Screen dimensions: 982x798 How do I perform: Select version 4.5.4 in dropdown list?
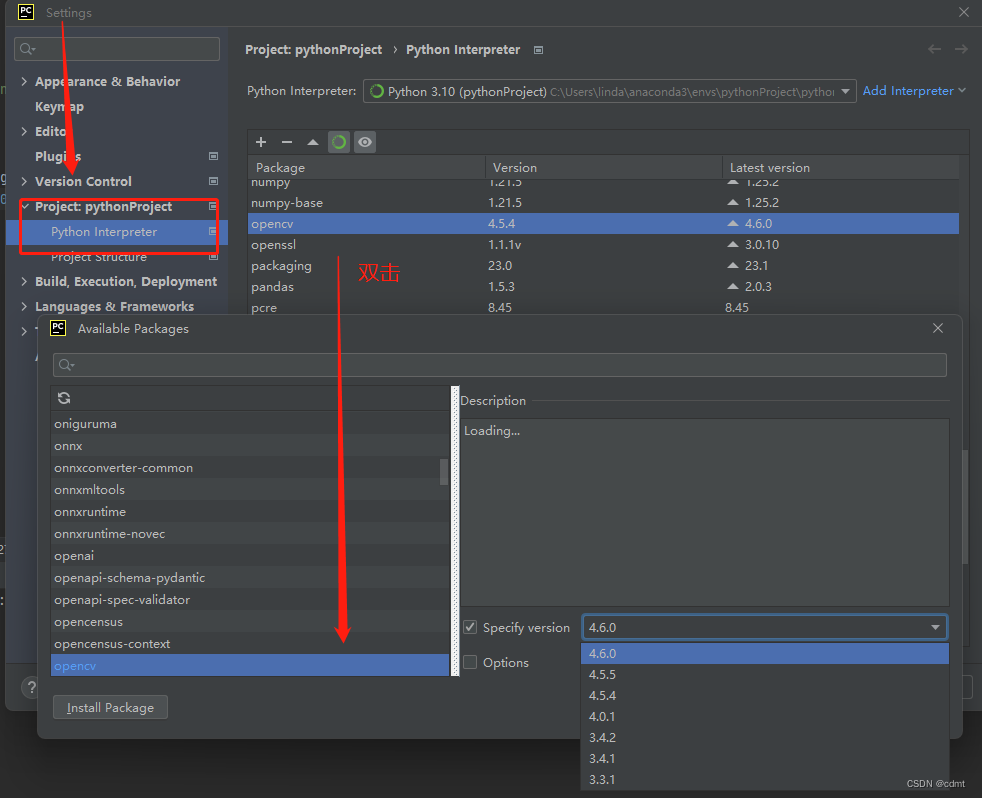point(765,695)
